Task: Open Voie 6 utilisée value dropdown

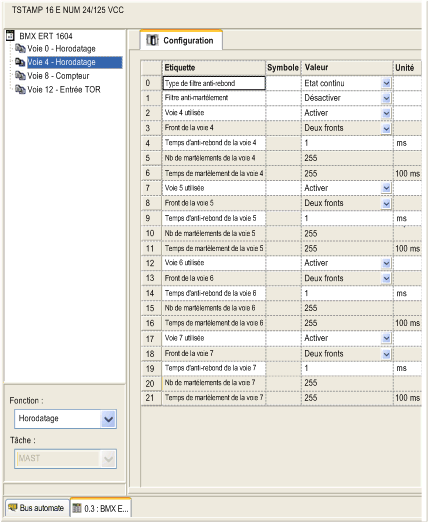Action: (386, 263)
